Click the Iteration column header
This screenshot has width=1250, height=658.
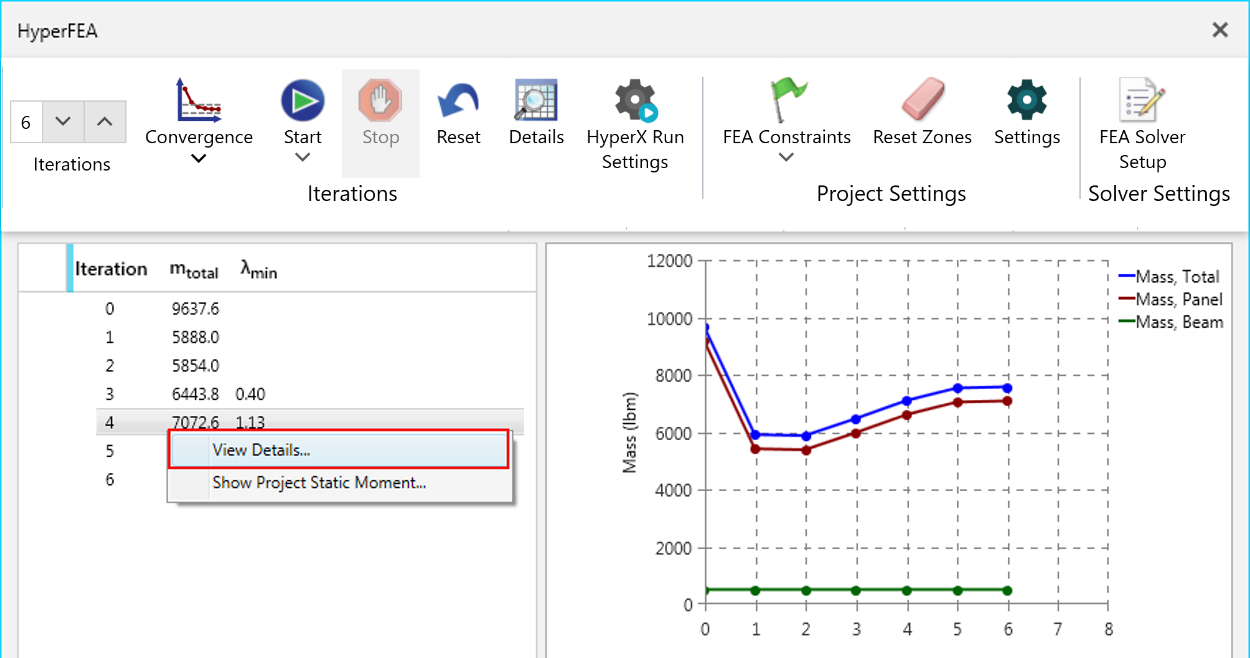(111, 269)
